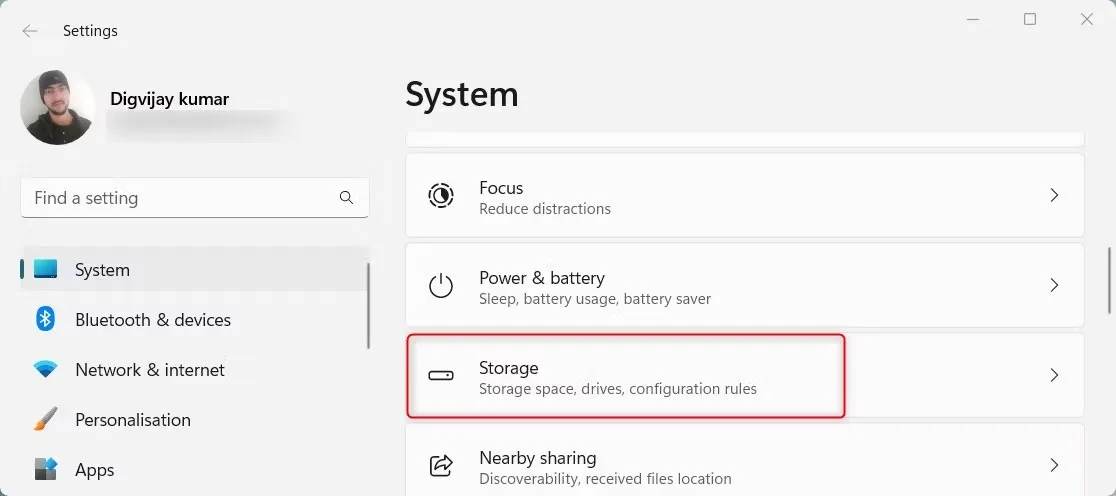Click the Focus icon

(x=440, y=196)
